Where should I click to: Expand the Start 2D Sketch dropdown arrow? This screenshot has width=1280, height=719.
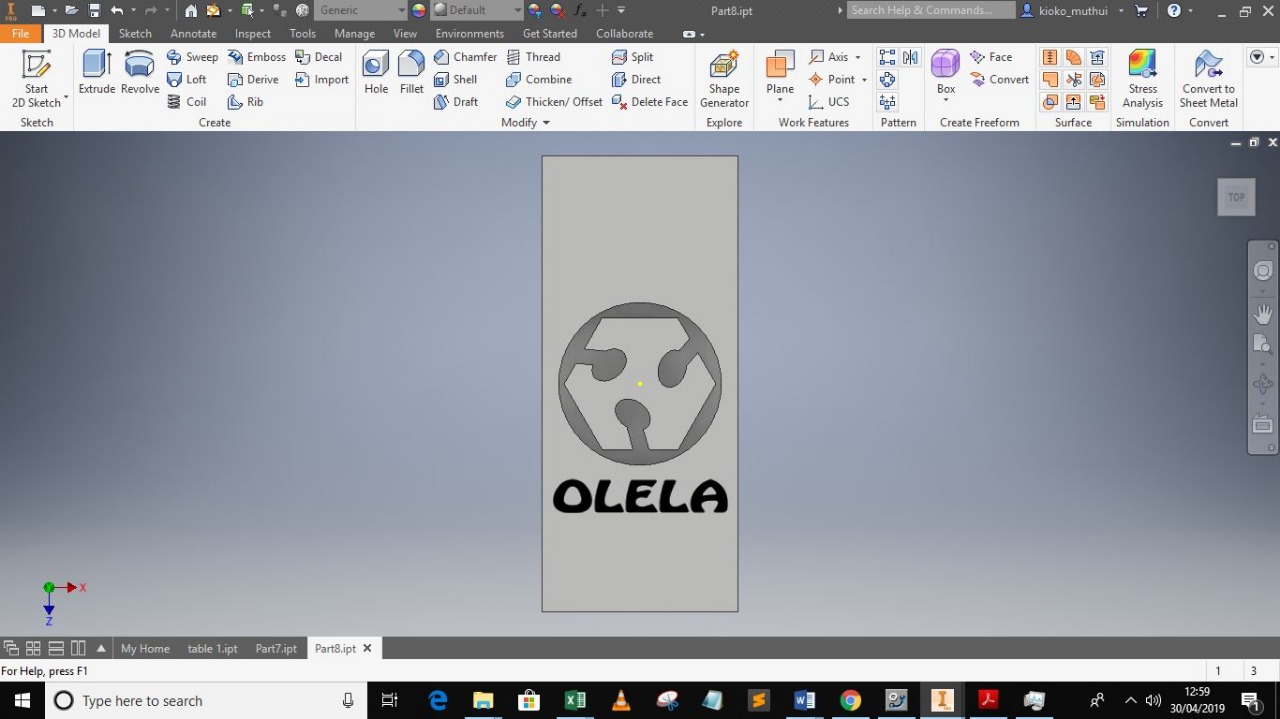(66, 99)
